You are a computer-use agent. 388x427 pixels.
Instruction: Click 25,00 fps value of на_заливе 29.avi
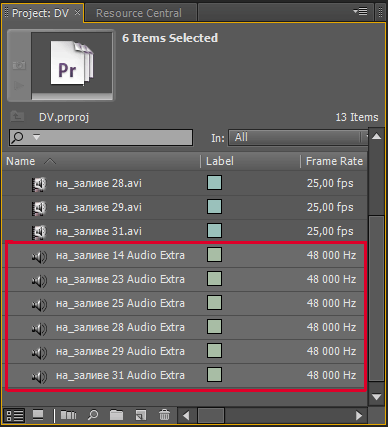(330, 207)
